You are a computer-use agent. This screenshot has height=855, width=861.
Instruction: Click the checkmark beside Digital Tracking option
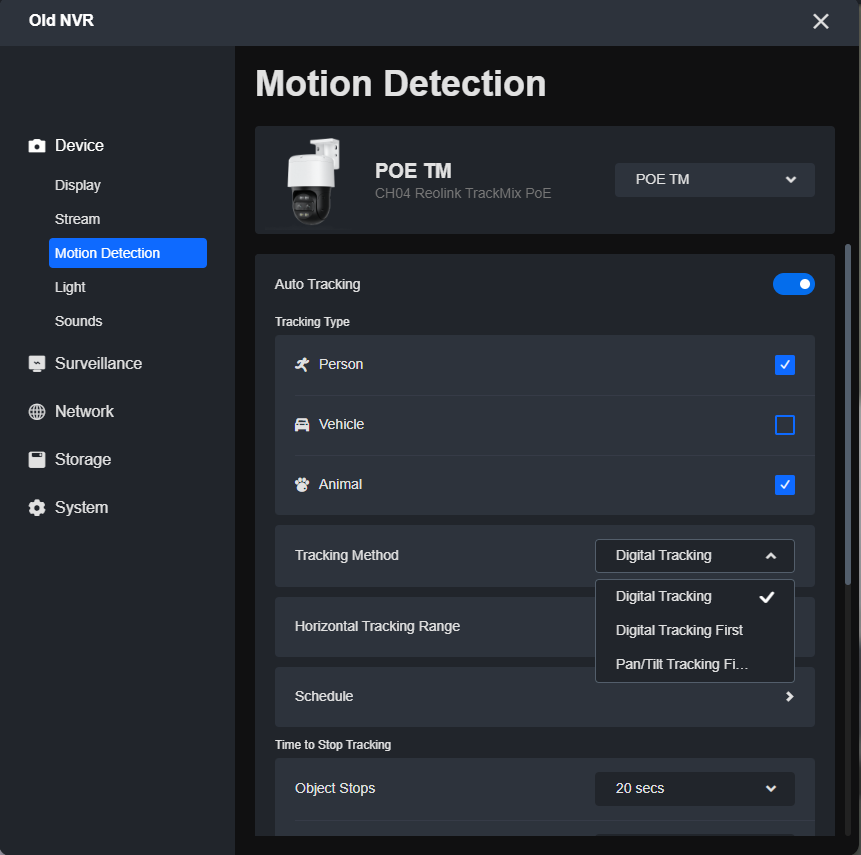[767, 597]
